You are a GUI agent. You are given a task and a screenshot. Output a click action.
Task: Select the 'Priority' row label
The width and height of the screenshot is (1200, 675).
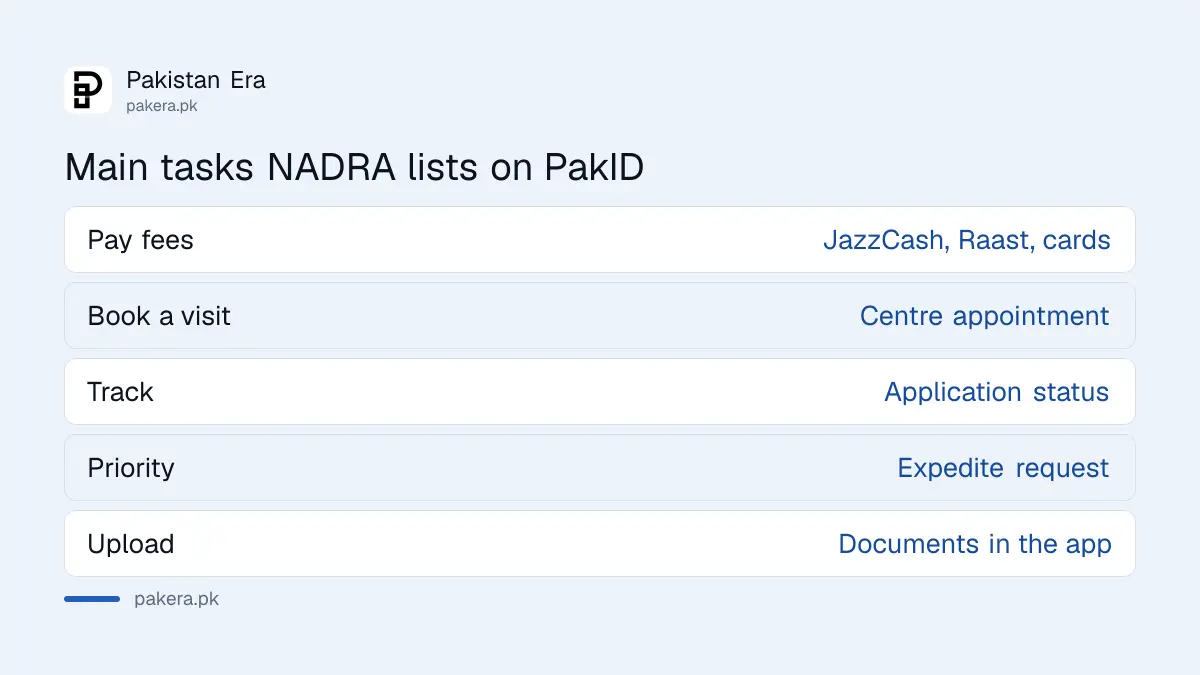tap(131, 468)
